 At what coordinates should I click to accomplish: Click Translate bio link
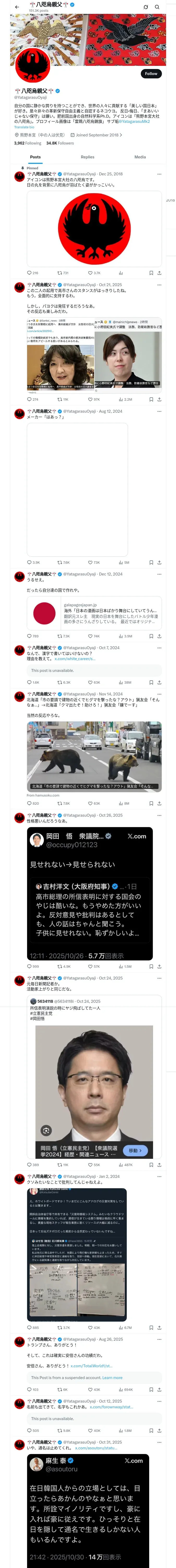click(x=24, y=127)
